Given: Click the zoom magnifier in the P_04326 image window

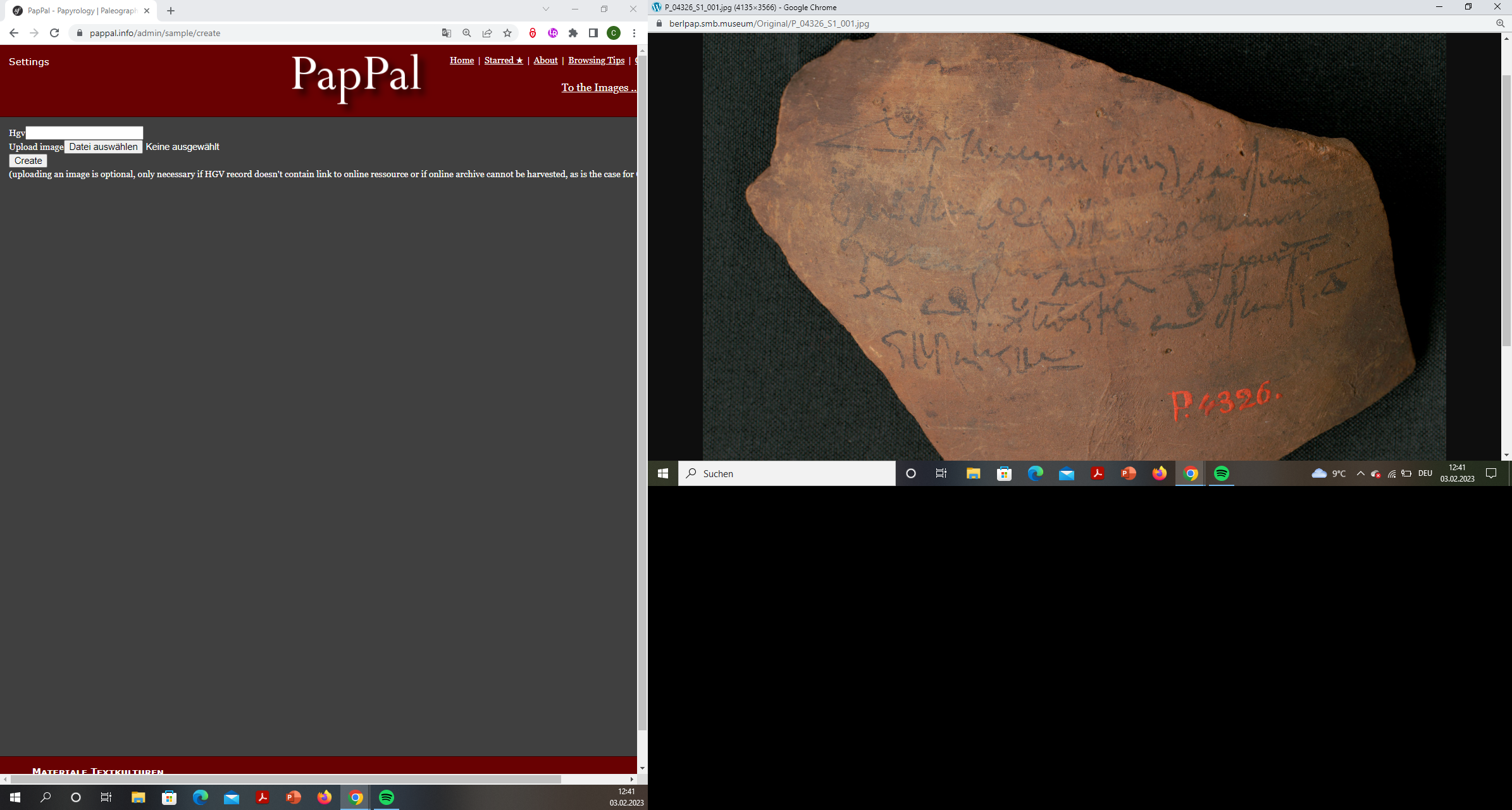Looking at the screenshot, I should click(1500, 23).
